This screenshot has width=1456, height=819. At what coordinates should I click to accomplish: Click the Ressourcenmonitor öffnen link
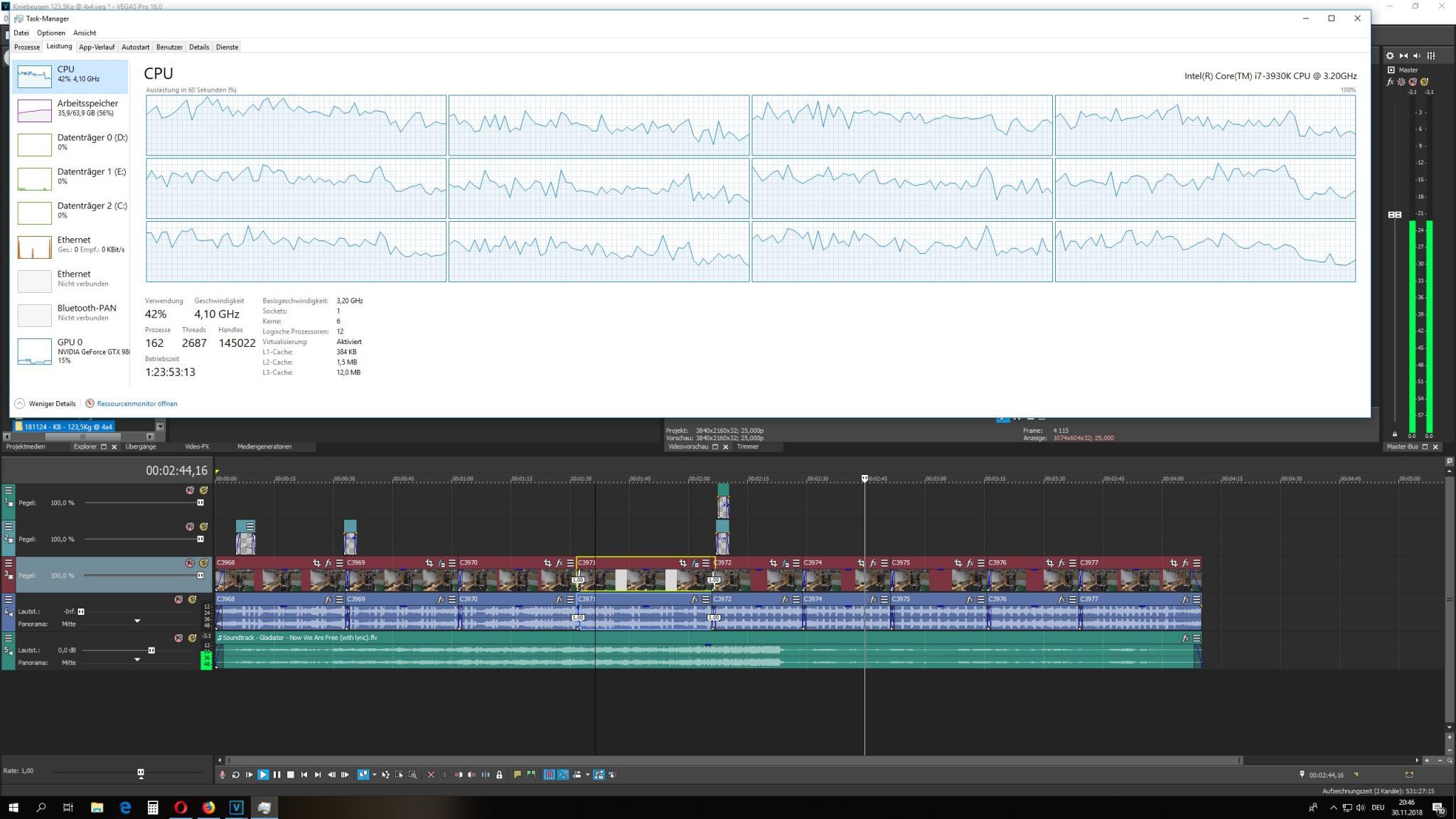(137, 404)
